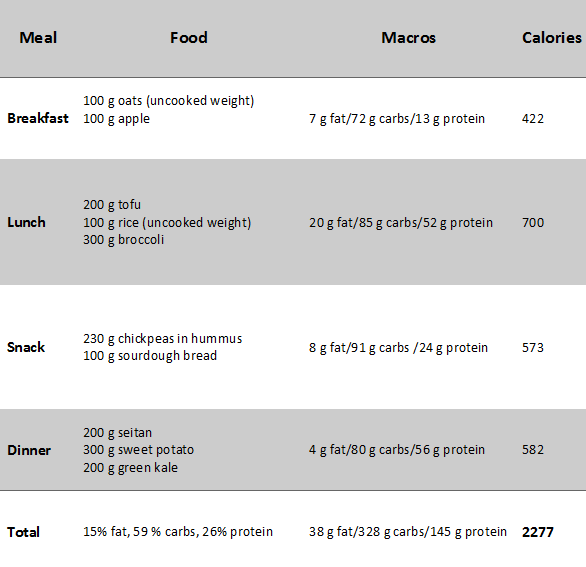The width and height of the screenshot is (586, 567).
Task: Select the Snack row label
Action: click(26, 347)
